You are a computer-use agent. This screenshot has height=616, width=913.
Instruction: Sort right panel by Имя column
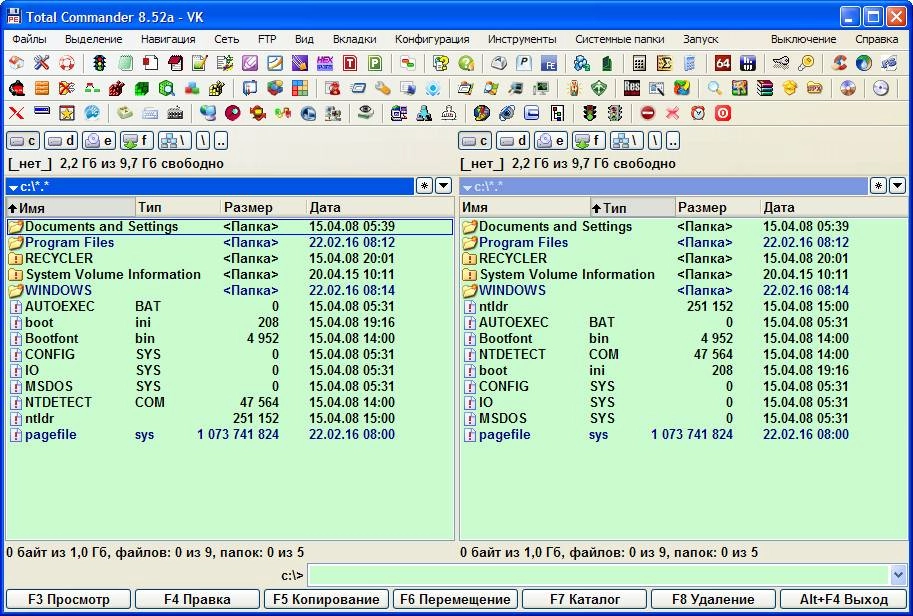(525, 207)
